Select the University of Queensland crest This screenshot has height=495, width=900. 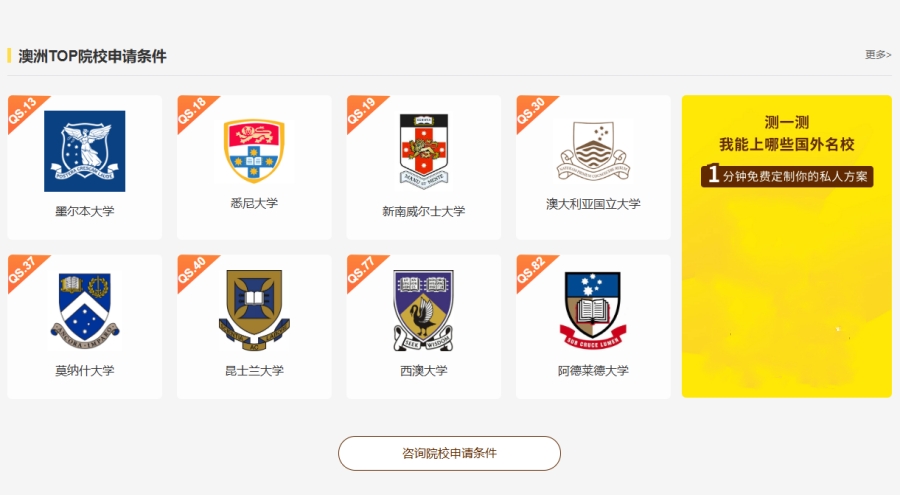click(254, 310)
